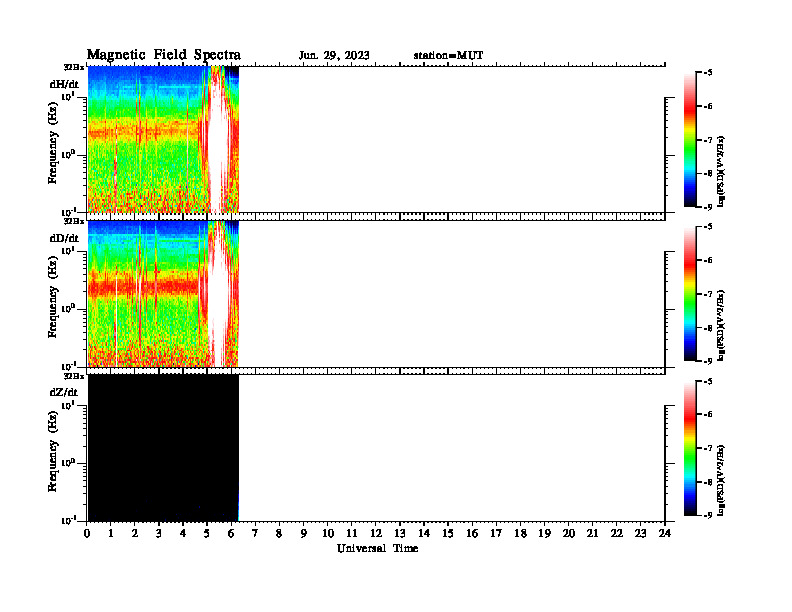Click the dH/dt spectrogram colored data region
Screen dimensions: 792x612
163,139
